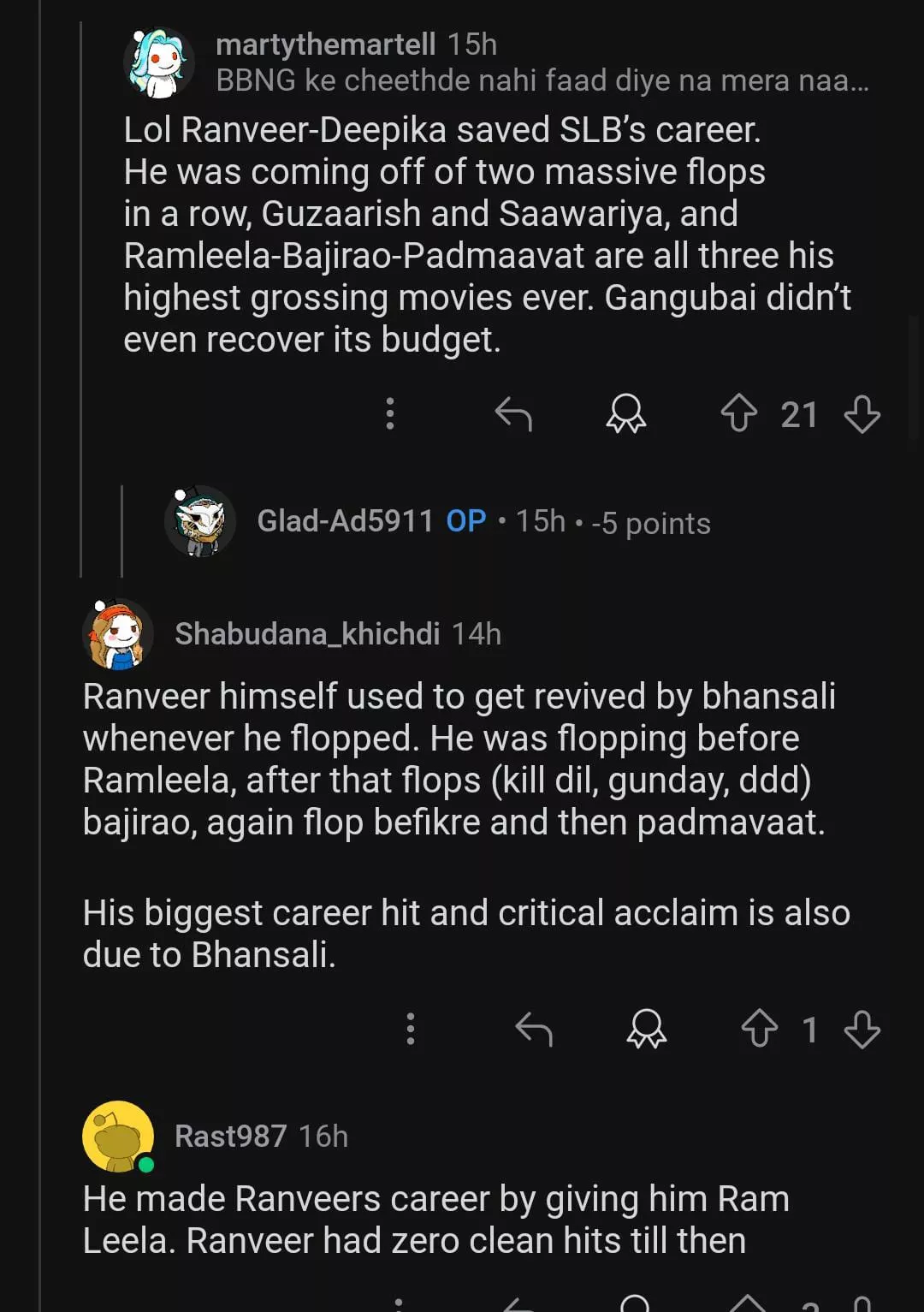Viewport: 924px width, 1312px height.
Task: Give award to martythemartell's comment
Action: click(x=625, y=414)
